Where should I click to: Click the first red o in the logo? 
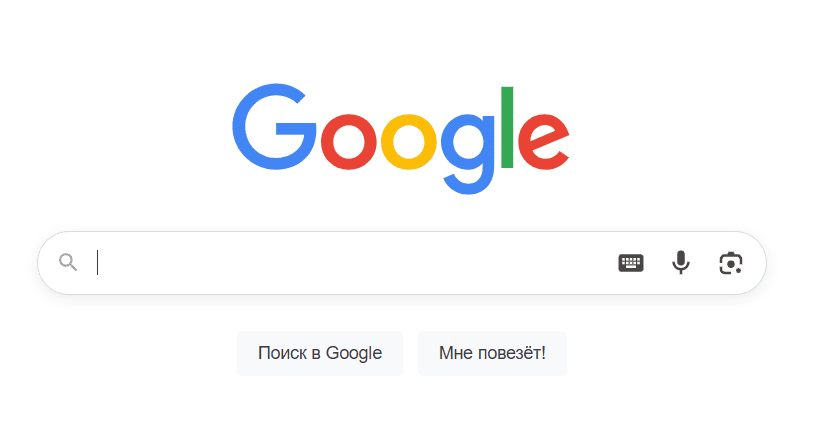(x=348, y=142)
